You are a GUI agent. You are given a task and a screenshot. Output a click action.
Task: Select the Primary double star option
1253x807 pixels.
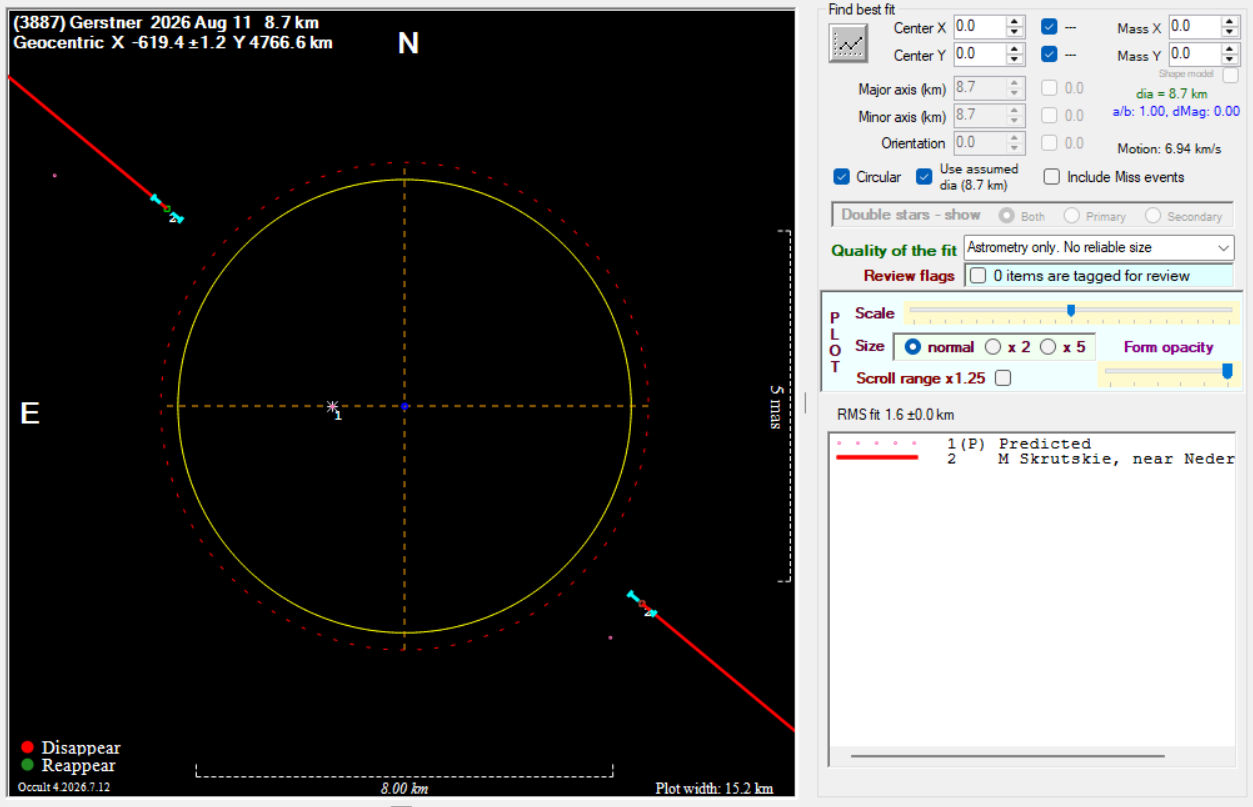coord(1071,215)
